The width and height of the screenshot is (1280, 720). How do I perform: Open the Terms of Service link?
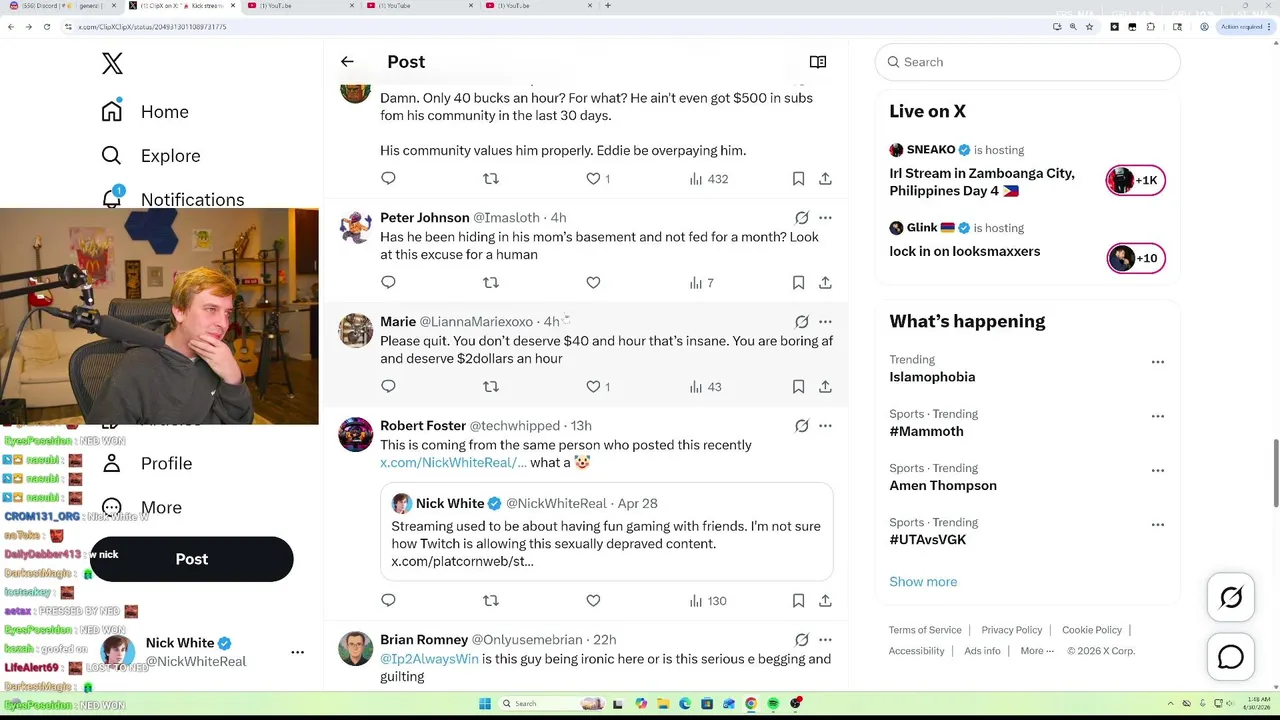925,630
